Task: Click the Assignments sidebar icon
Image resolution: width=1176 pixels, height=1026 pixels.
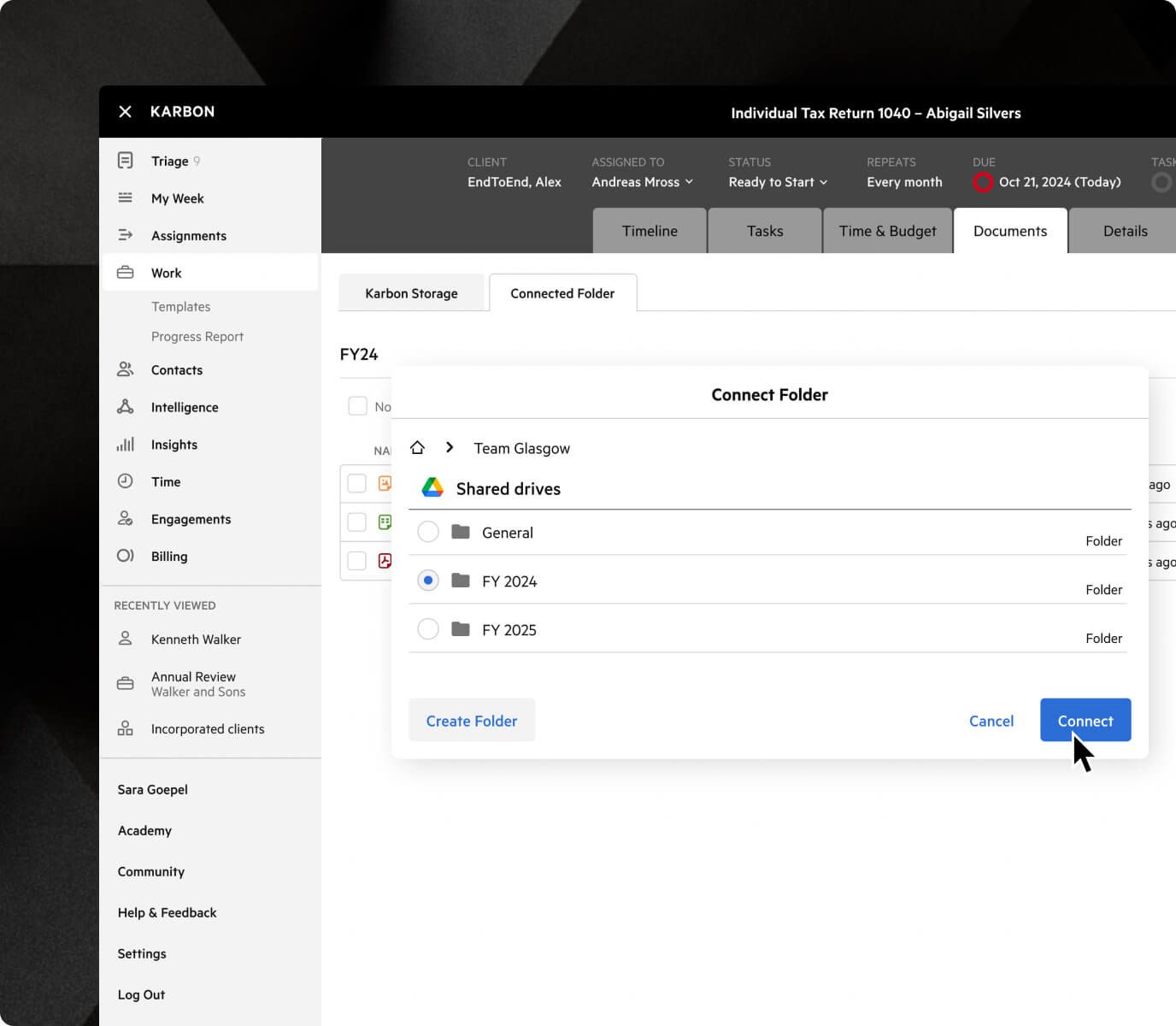Action: [x=126, y=235]
